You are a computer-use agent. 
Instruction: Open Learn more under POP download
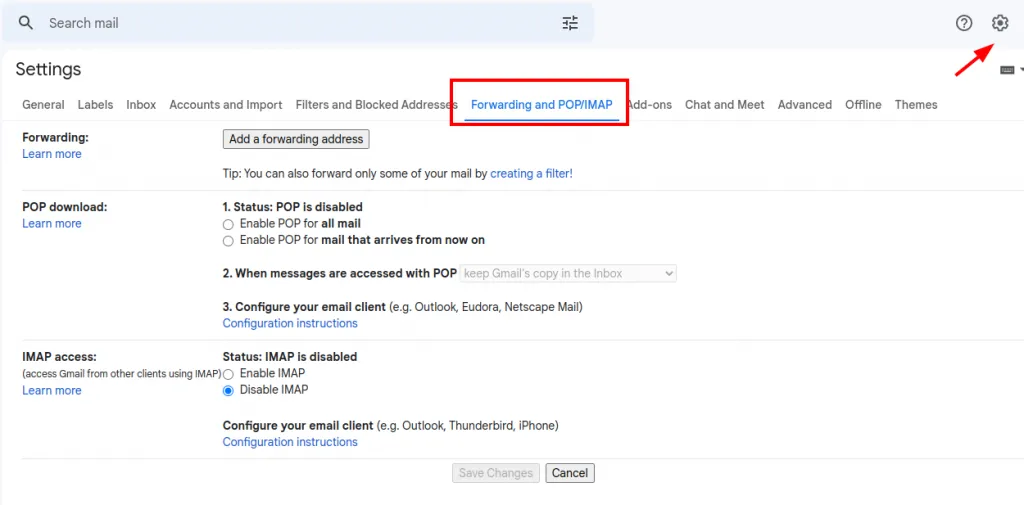[52, 223]
